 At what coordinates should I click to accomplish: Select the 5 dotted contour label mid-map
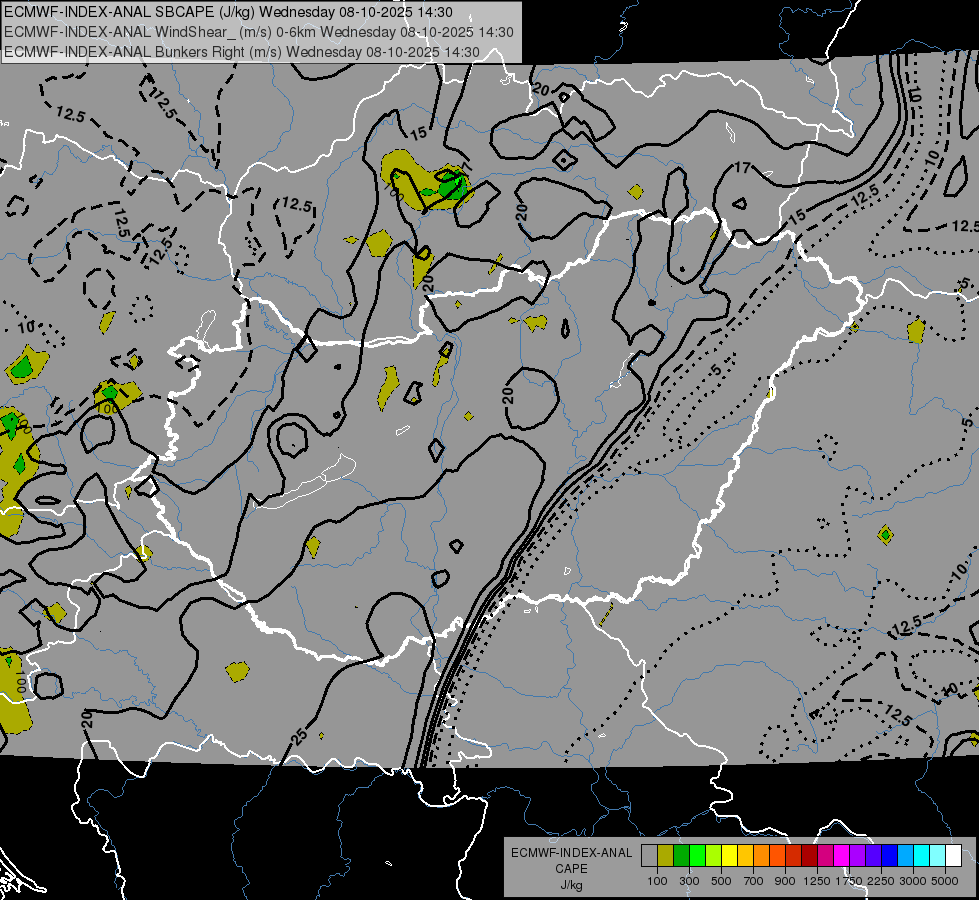(716, 370)
